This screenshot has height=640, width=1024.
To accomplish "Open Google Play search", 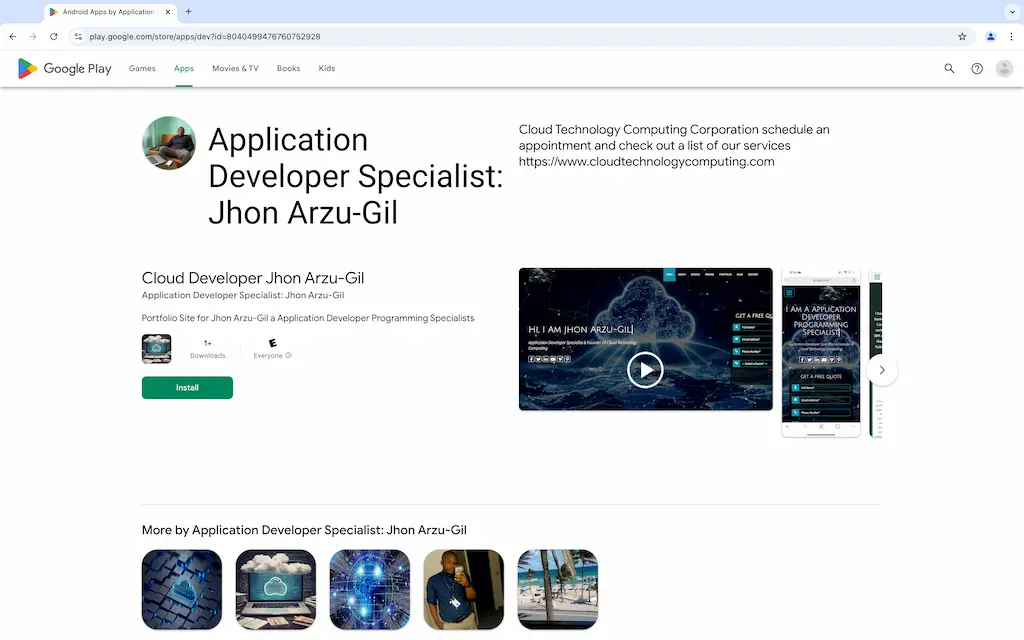I will pos(949,69).
